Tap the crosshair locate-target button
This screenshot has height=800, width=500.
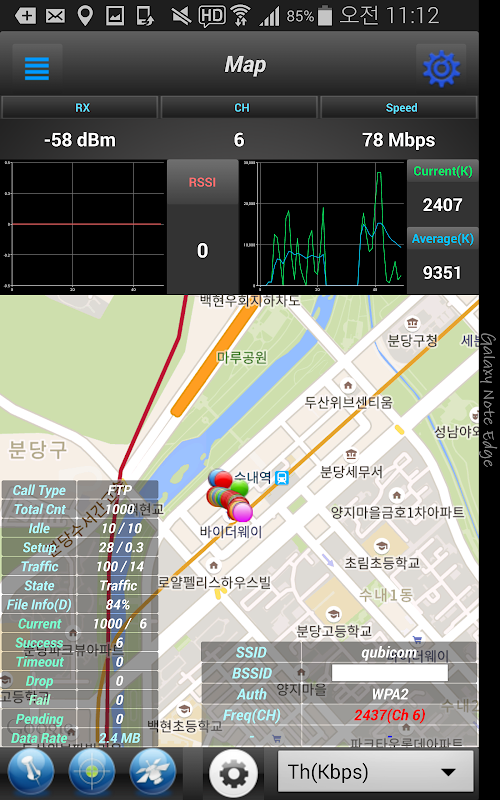(x=92, y=771)
